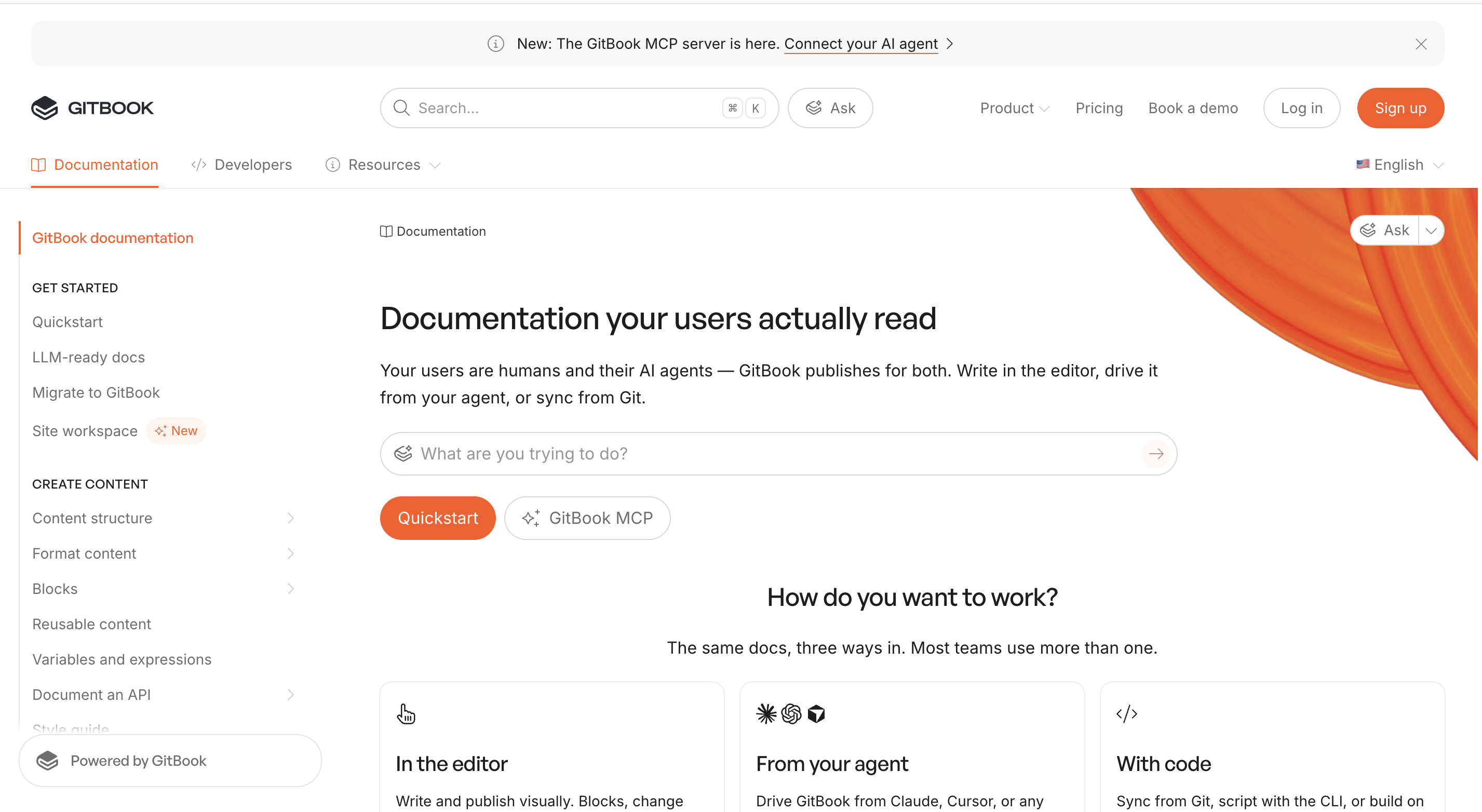Open LLM-ready docs in the sidebar
The image size is (1482, 812).
[x=89, y=357]
